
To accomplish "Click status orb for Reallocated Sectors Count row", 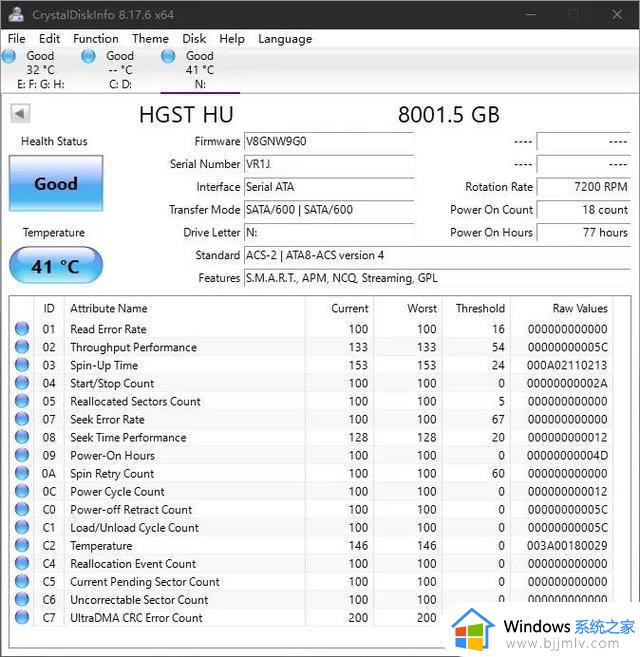I will (x=22, y=401).
